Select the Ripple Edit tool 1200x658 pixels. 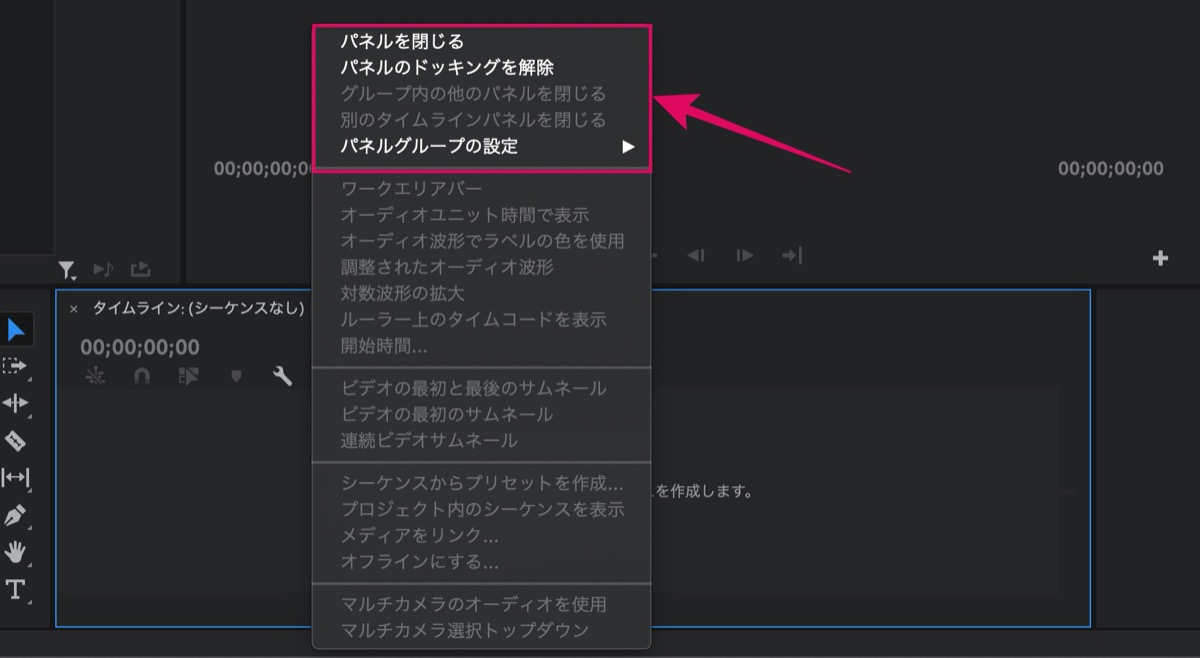[15, 403]
